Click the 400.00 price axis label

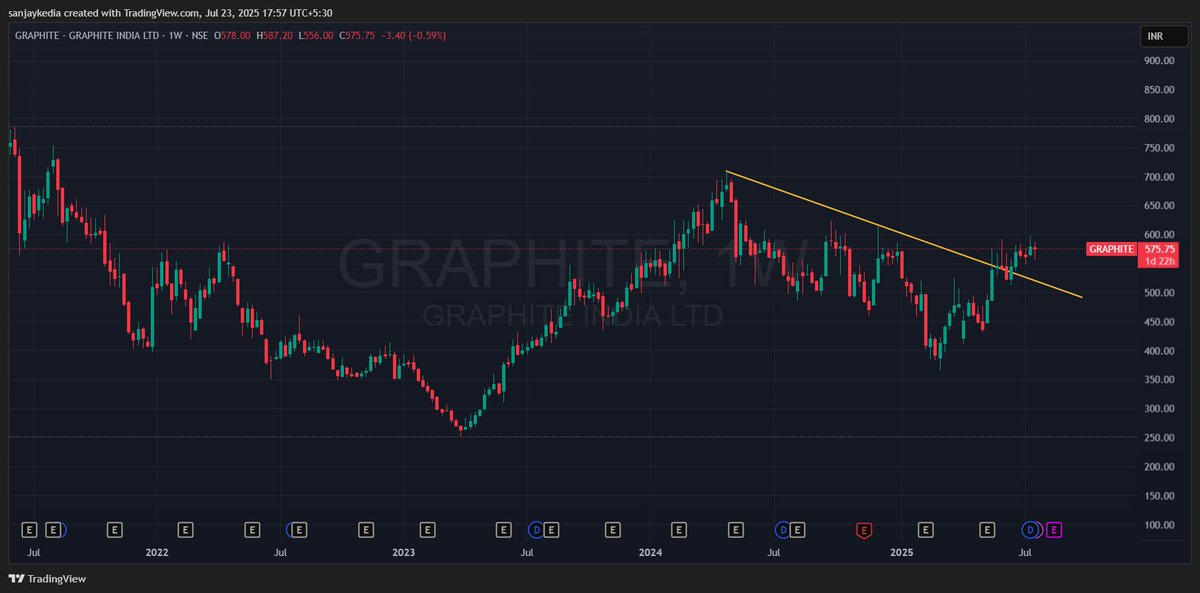point(1159,351)
